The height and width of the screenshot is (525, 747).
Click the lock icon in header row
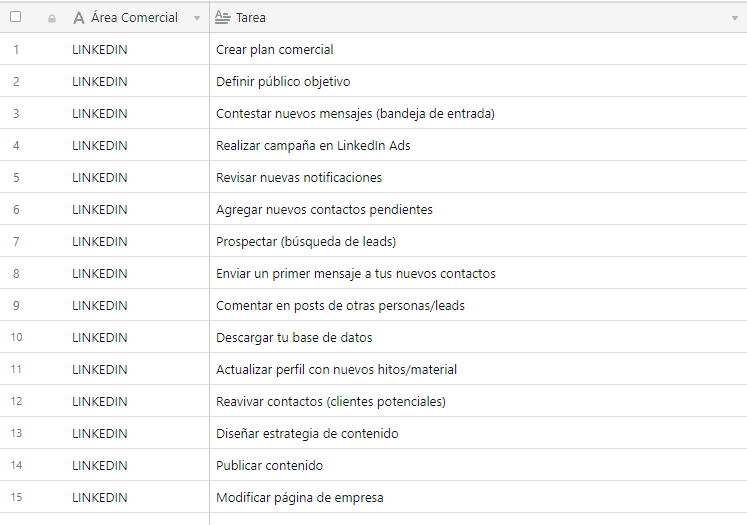click(x=52, y=19)
